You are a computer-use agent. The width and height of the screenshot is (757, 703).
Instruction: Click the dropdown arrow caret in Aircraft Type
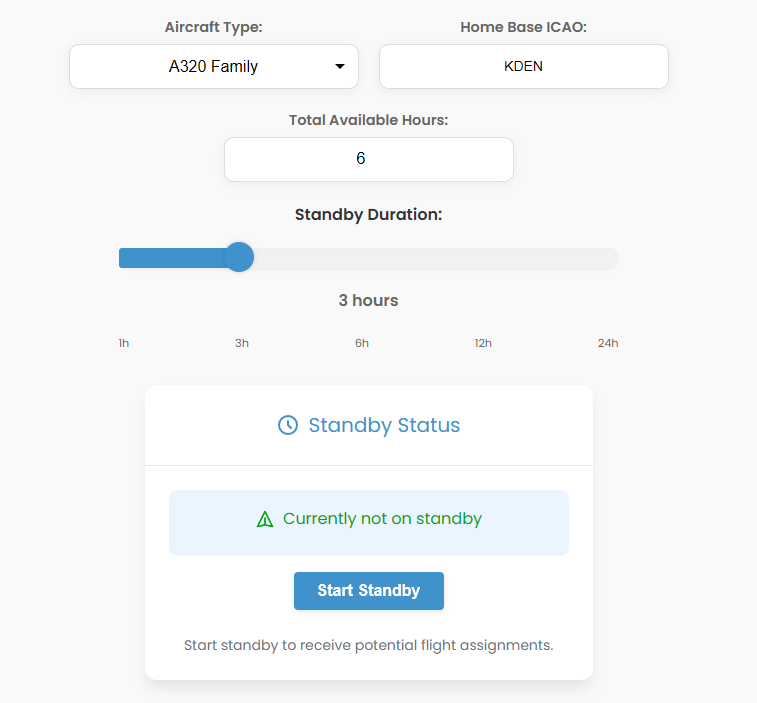340,67
